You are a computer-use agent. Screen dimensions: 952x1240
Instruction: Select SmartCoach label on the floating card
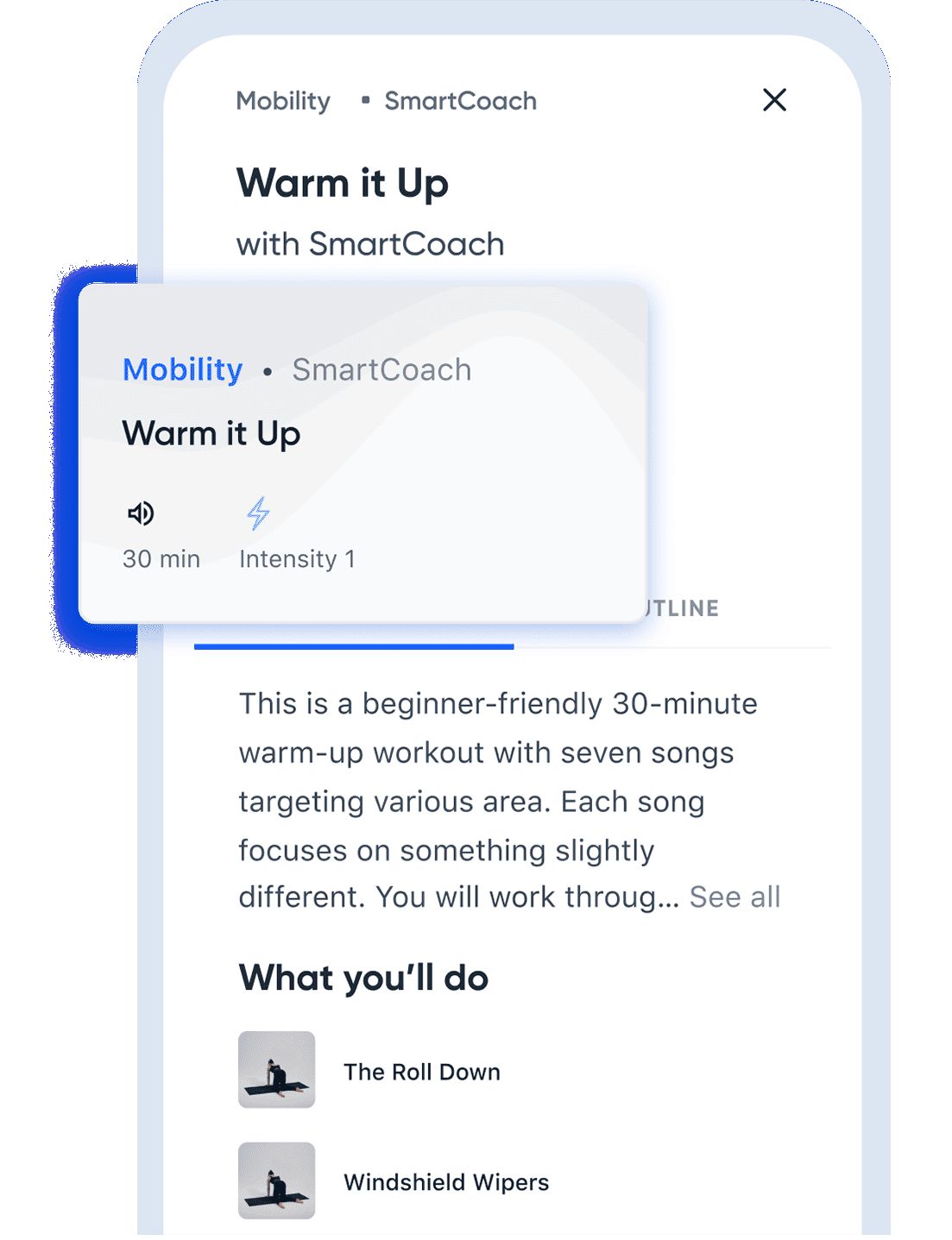381,370
